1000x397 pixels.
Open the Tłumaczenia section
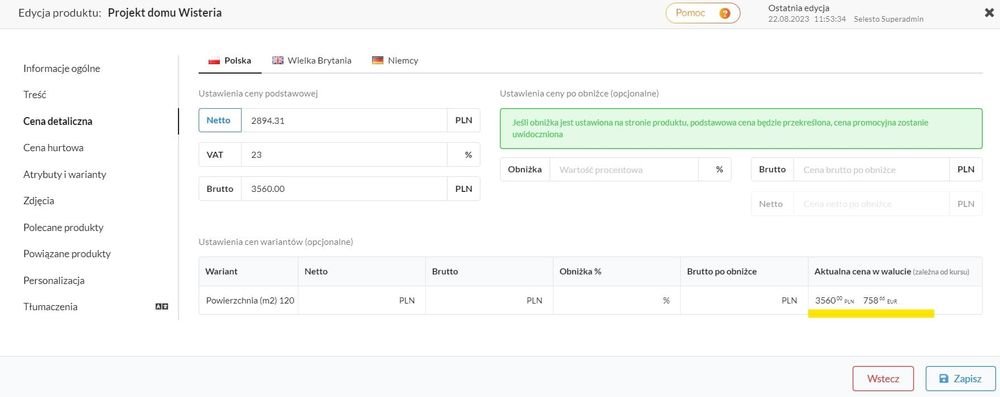pyautogui.click(x=50, y=306)
